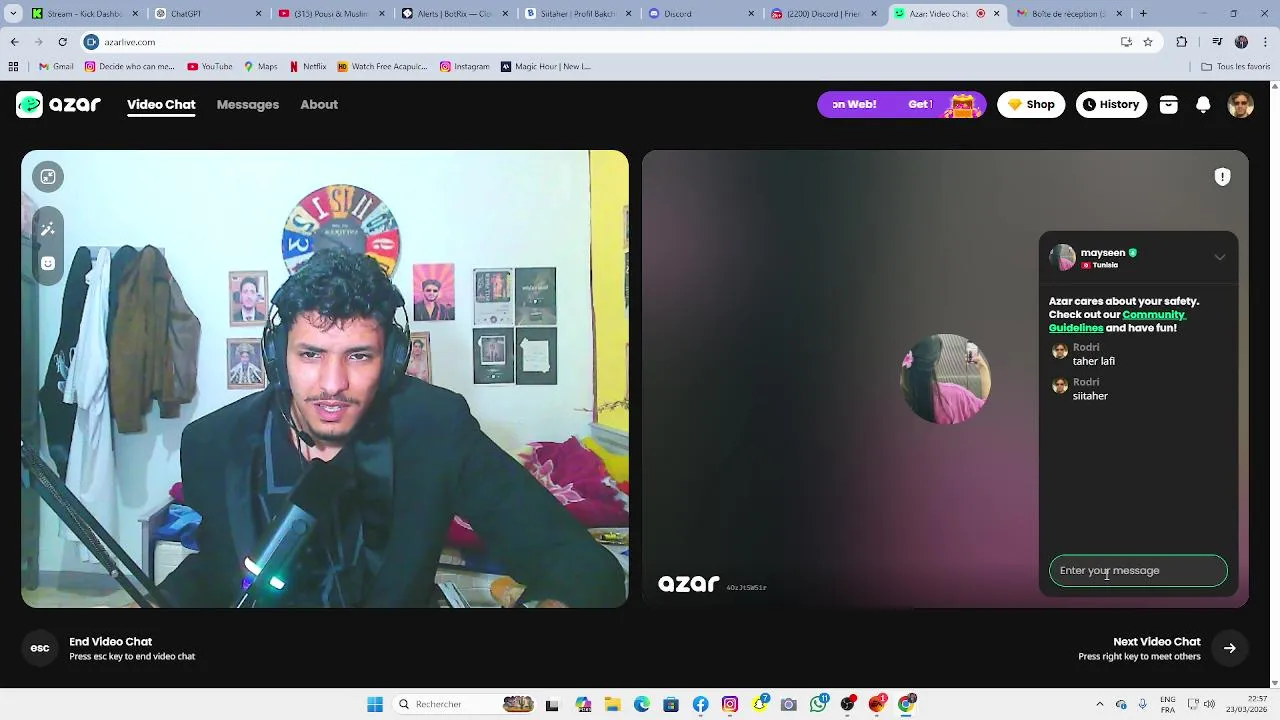
Task: Switch to the Video Chat tab
Action: (161, 105)
